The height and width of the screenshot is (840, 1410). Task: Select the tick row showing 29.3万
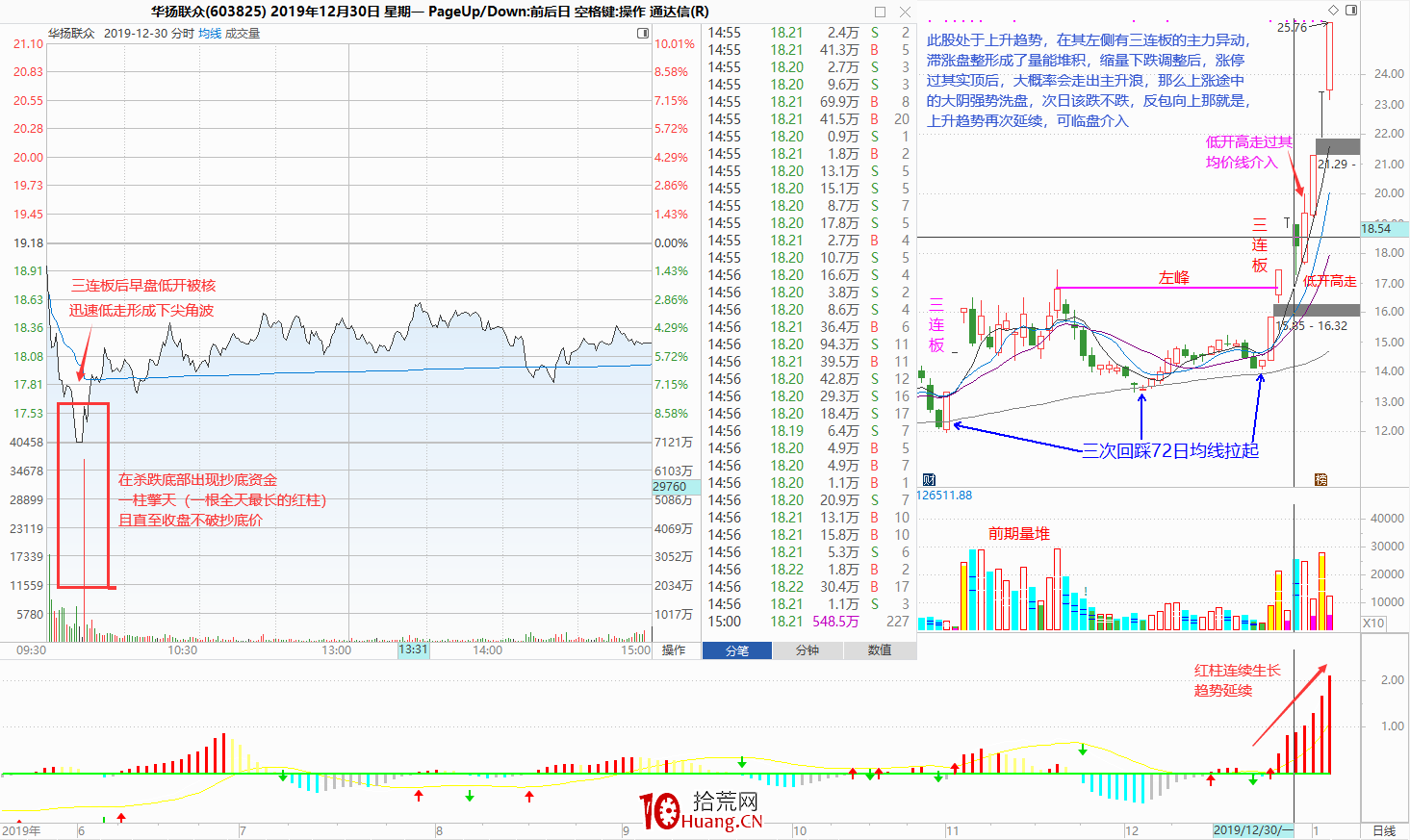pyautogui.click(x=808, y=396)
